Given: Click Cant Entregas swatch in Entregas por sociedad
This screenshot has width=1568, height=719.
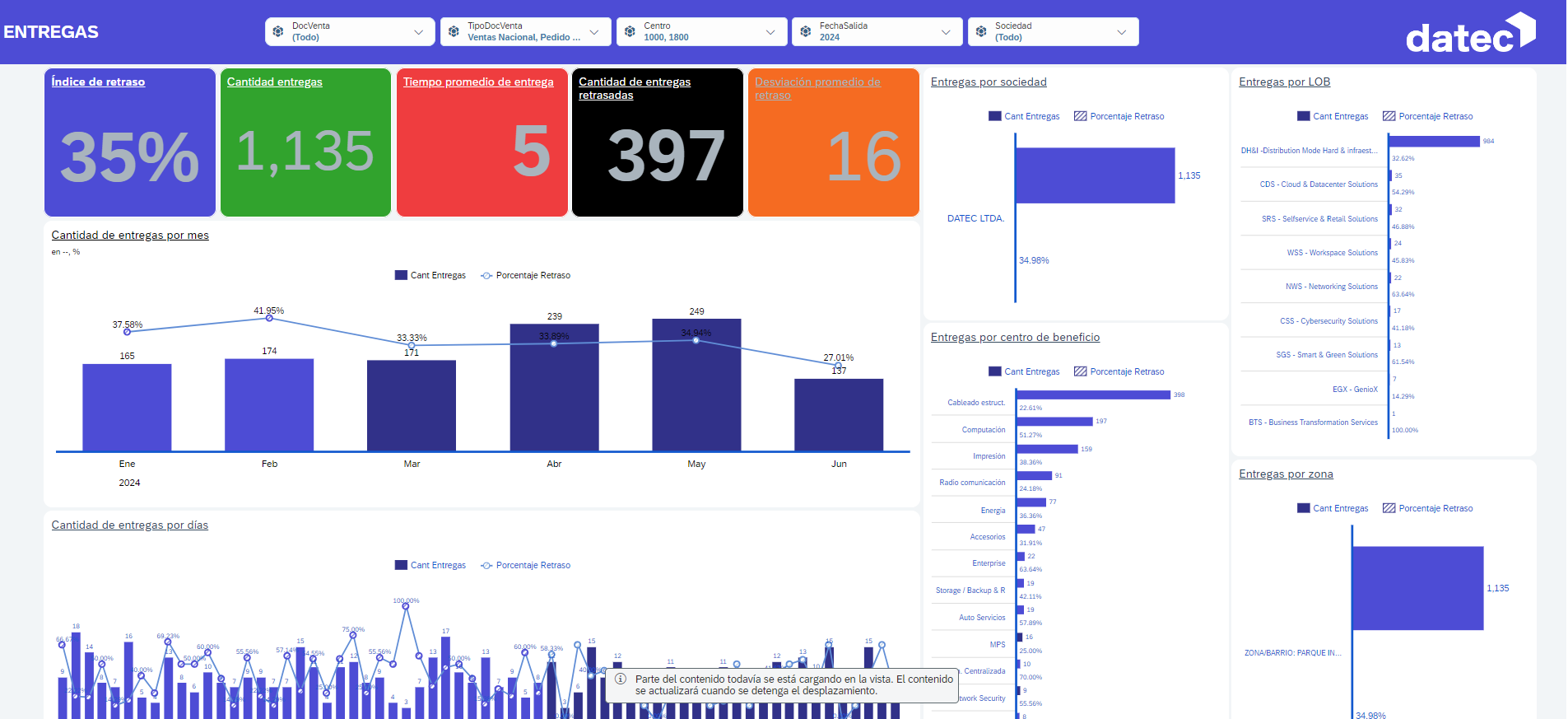Looking at the screenshot, I should click(x=994, y=116).
